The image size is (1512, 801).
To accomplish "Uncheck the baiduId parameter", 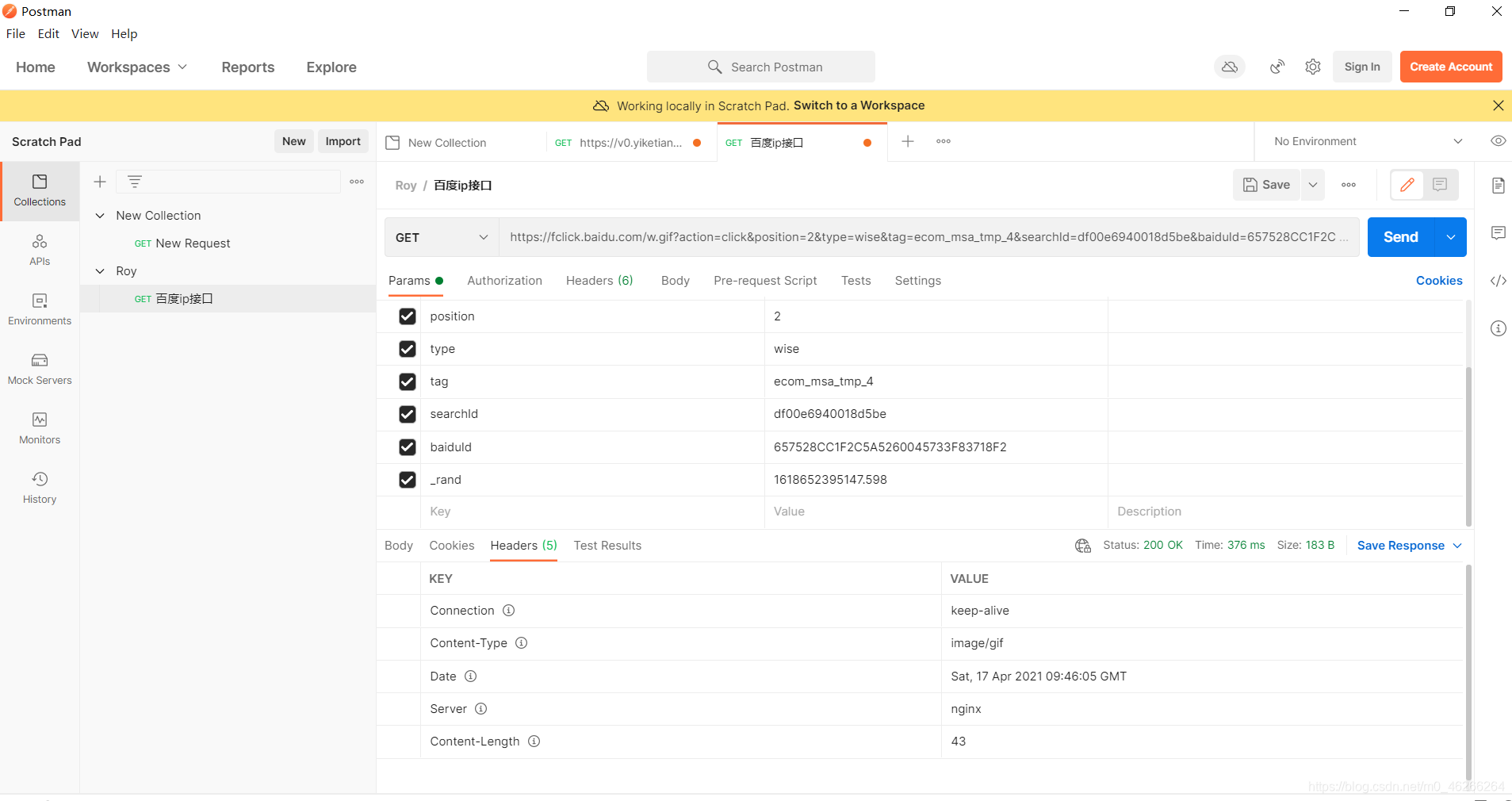I will pos(408,447).
